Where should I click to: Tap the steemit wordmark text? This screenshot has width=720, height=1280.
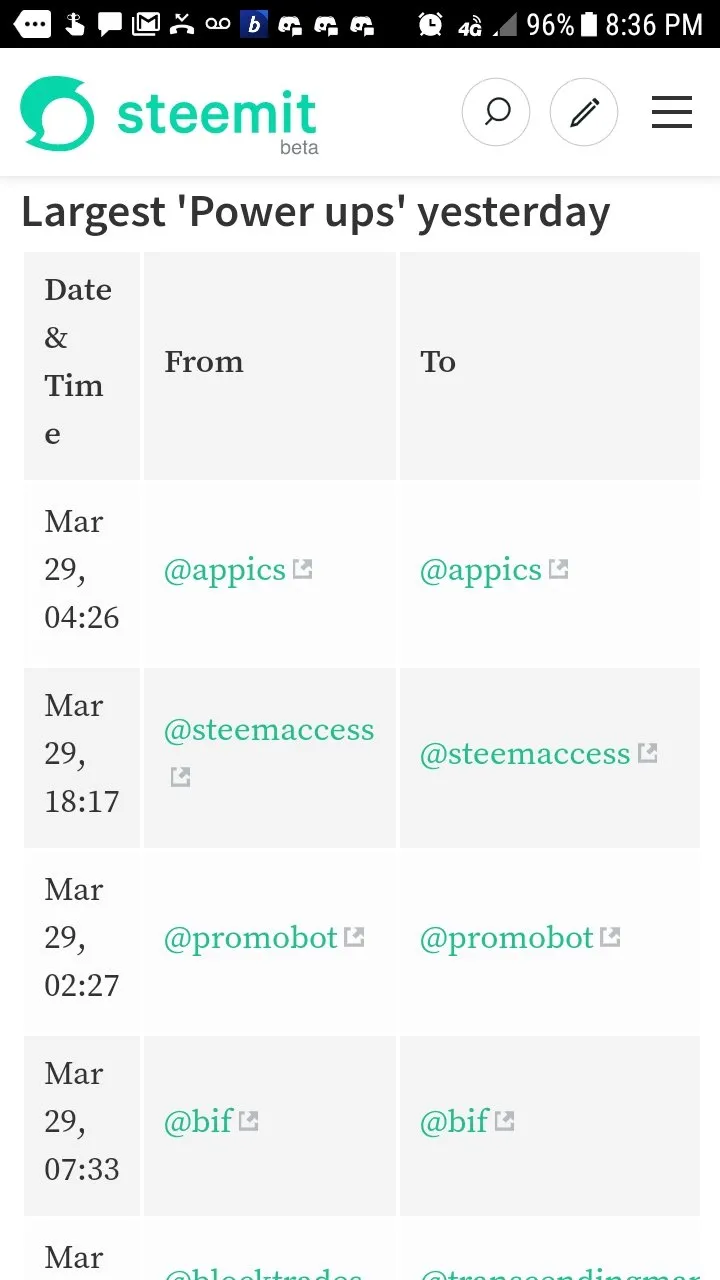pos(217,113)
